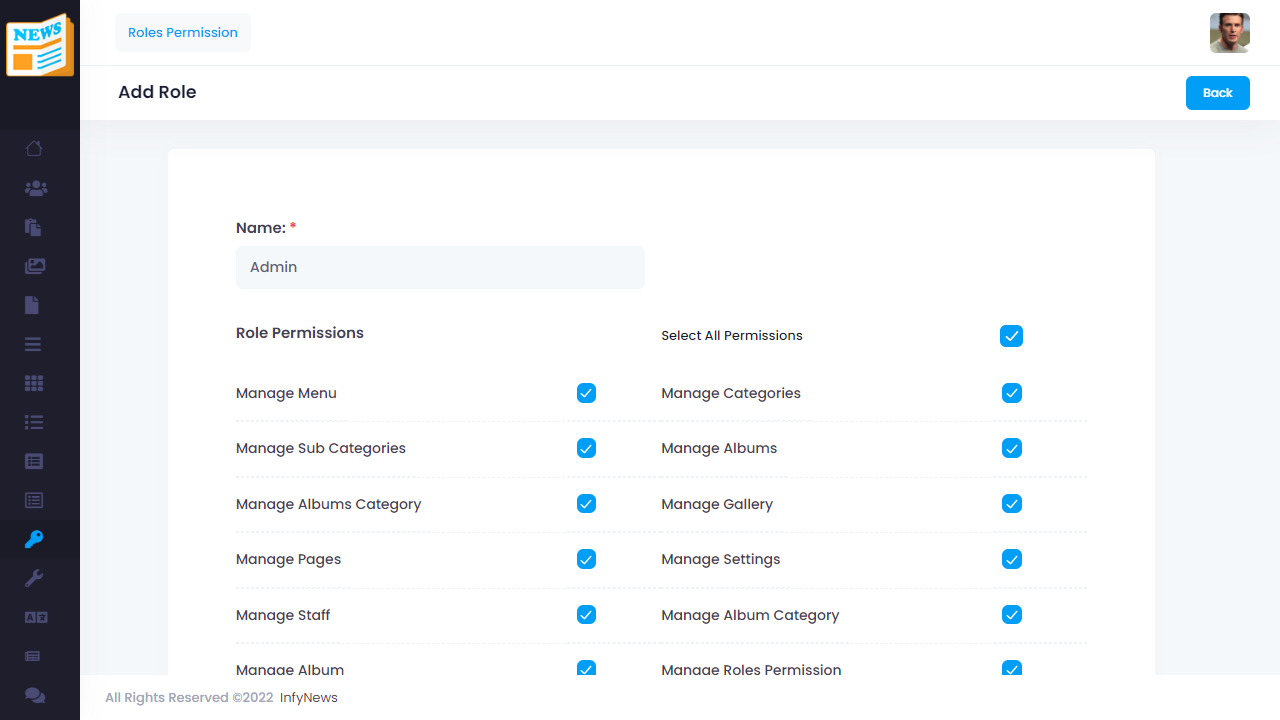Click the clipboard copy sidebar icon
Image resolution: width=1280 pixels, height=720 pixels.
pos(33,227)
